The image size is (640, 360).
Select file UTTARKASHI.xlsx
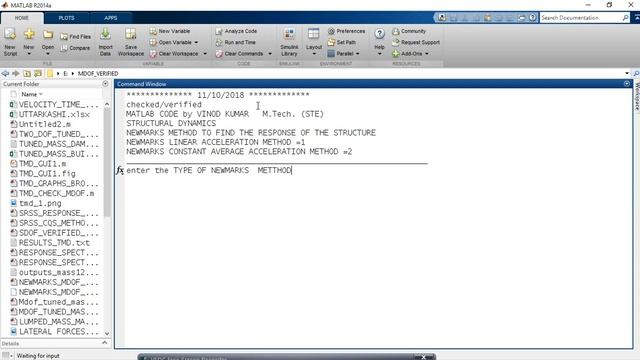[x=54, y=114]
